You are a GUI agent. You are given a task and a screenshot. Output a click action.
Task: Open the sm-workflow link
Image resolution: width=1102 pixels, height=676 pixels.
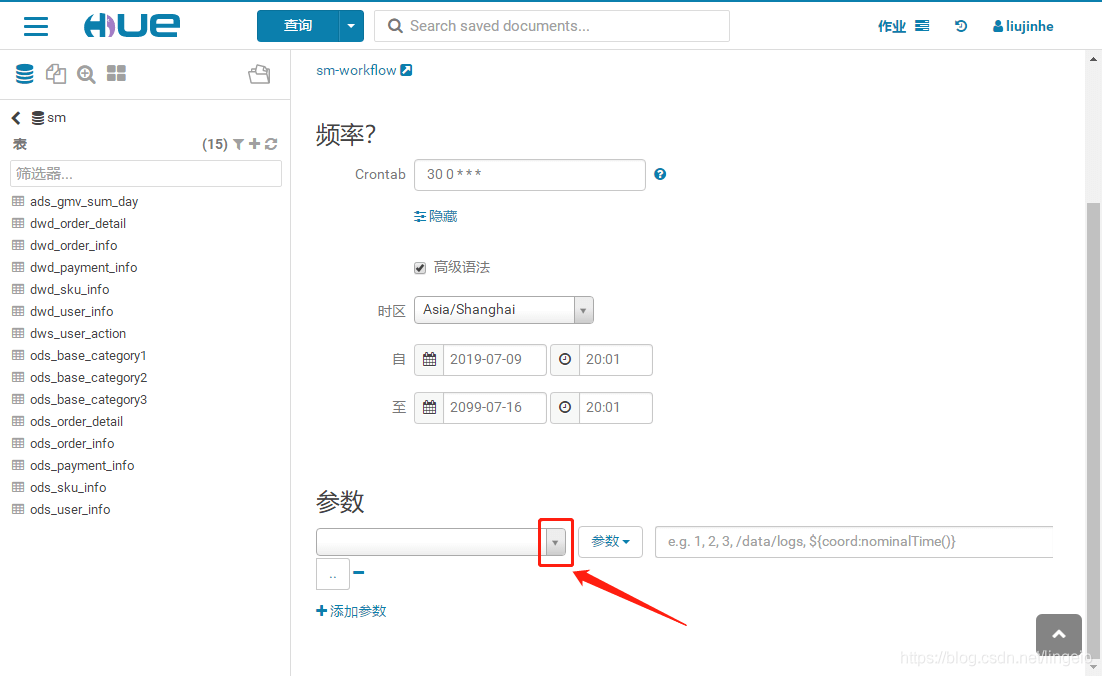tap(356, 70)
